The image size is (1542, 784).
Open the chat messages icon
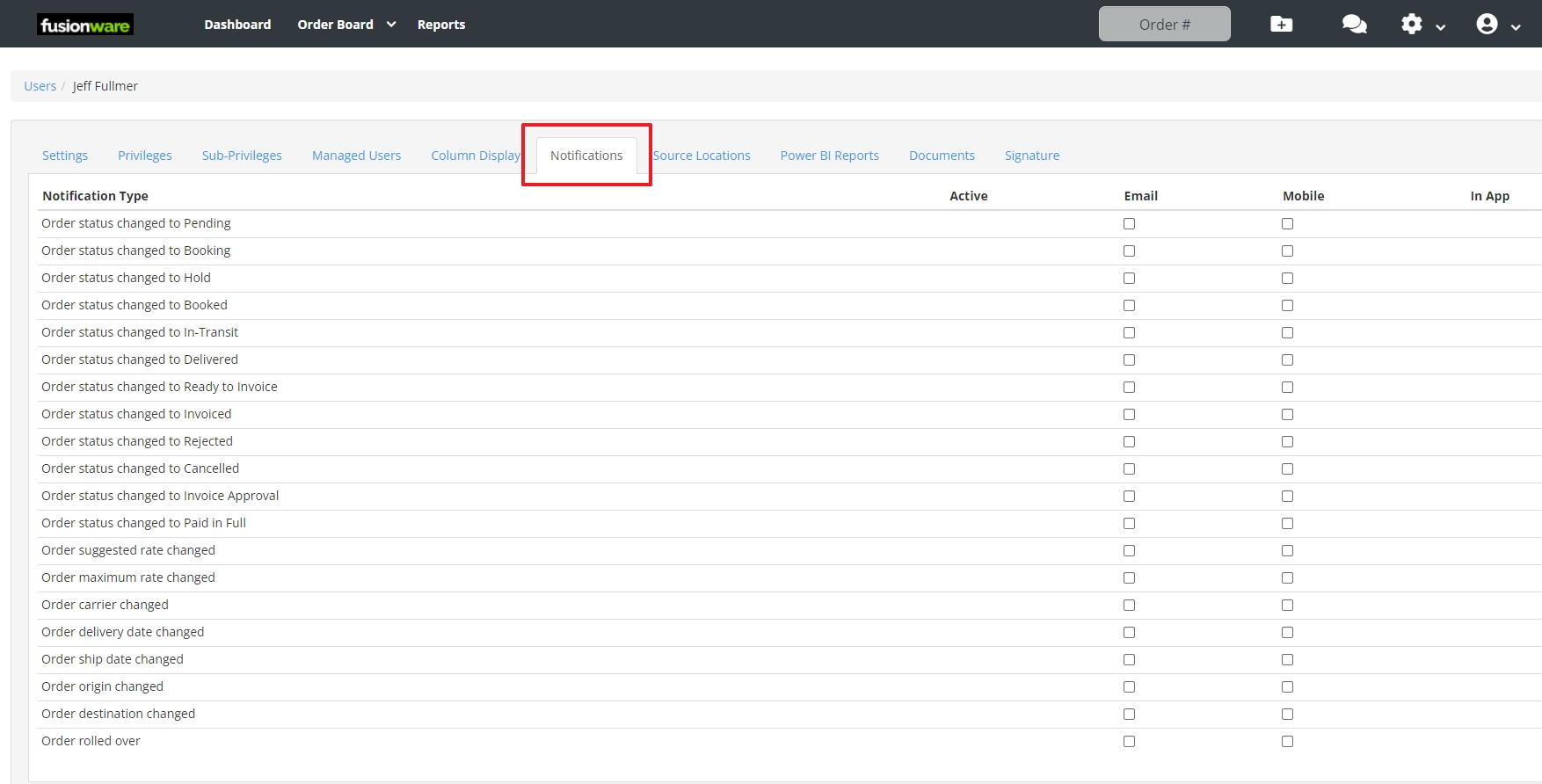pos(1354,25)
